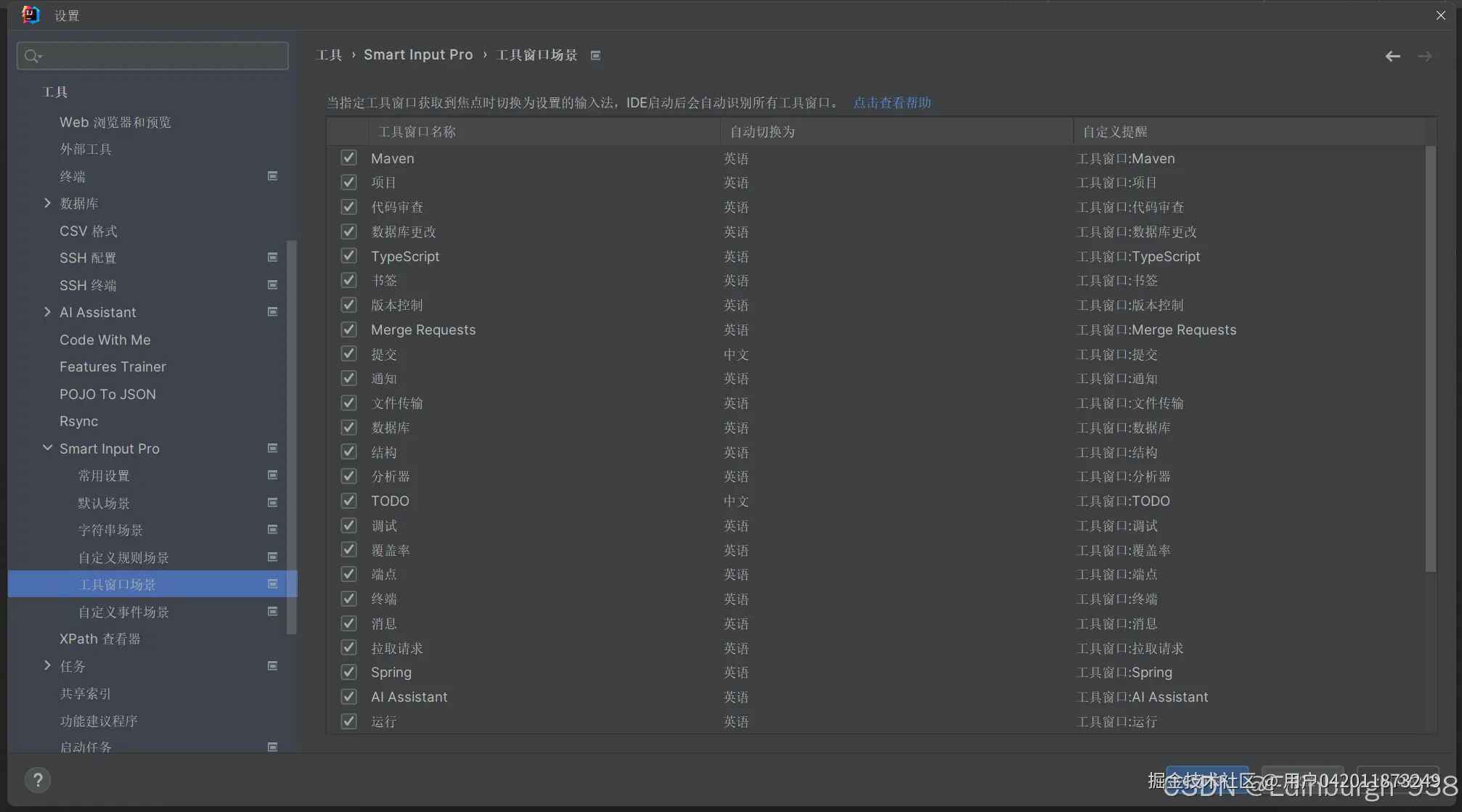Viewport: 1462px width, 812px height.
Task: Expand the 任务 settings node
Action: tap(47, 665)
